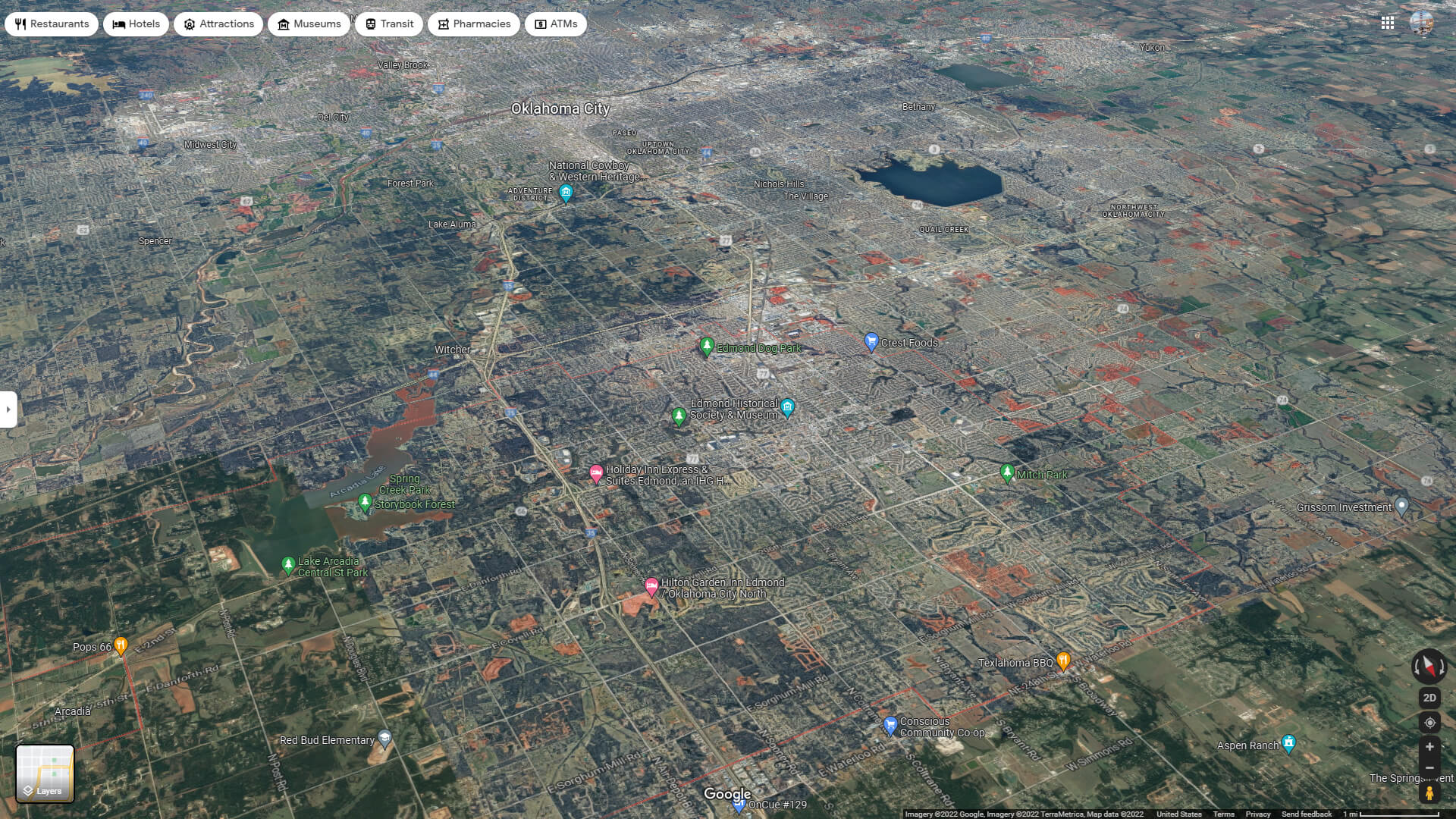1456x819 pixels.
Task: Open the Google apps launcher
Action: pos(1388,23)
